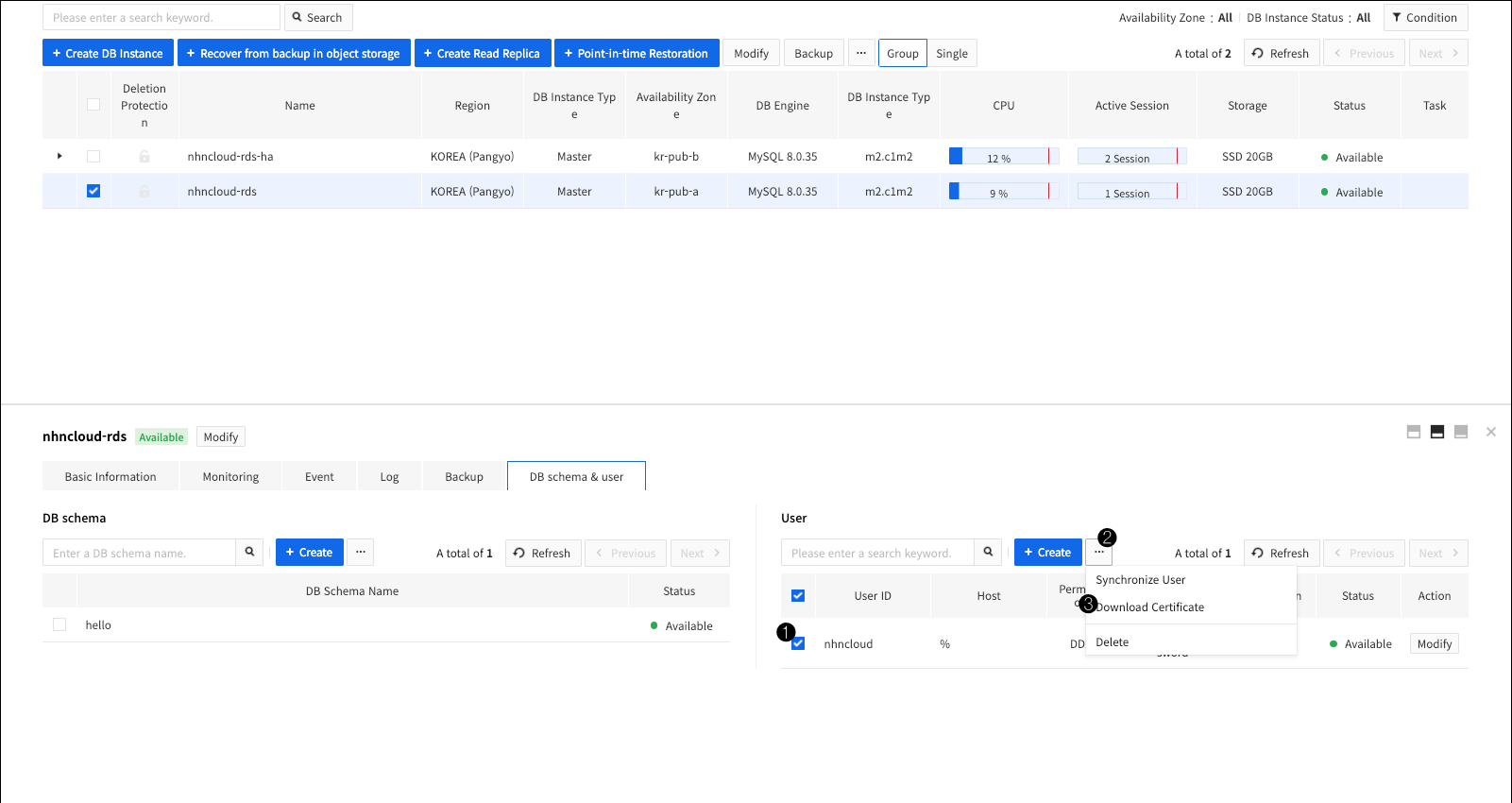Image resolution: width=1512 pixels, height=803 pixels.
Task: Select the DB schema & user tab
Action: (576, 476)
